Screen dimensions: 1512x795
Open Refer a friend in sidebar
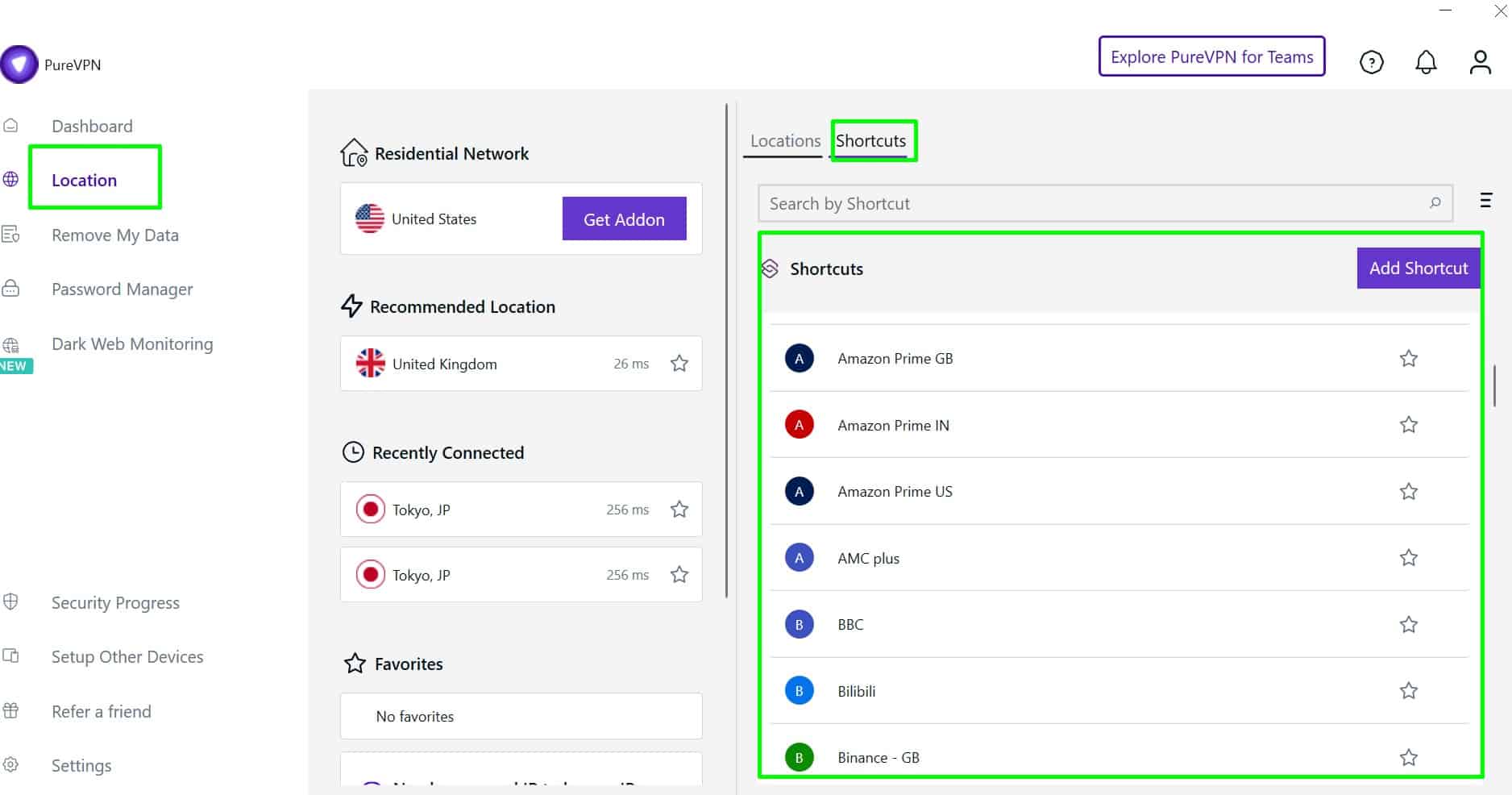tap(102, 711)
